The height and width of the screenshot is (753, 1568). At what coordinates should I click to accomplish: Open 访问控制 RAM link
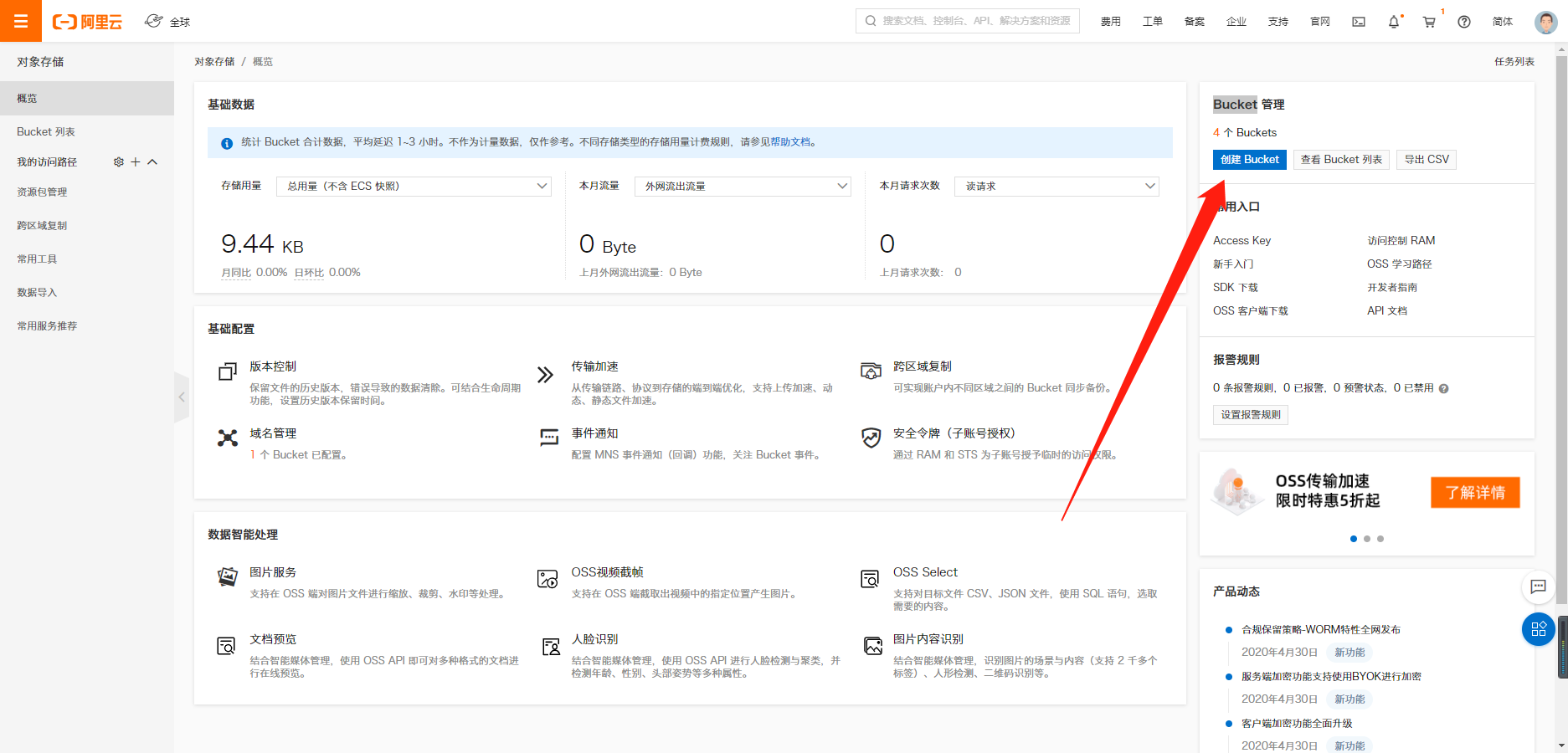[x=1401, y=240]
